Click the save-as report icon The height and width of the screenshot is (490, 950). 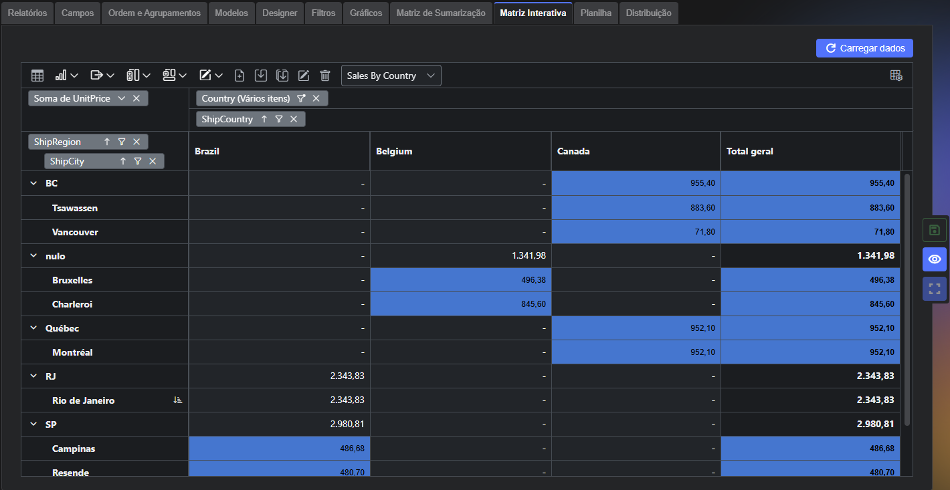(x=282, y=76)
